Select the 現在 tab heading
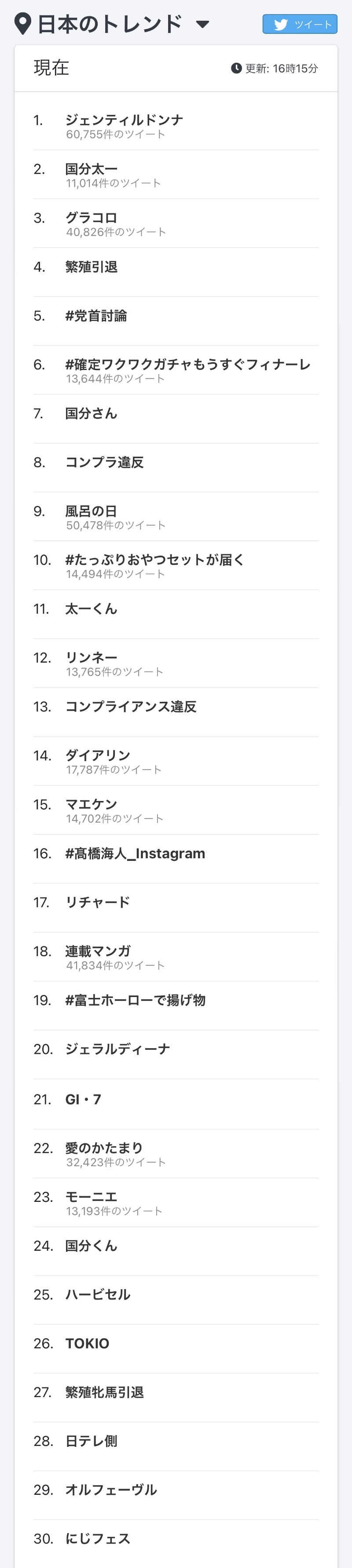352x1568 pixels. point(51,67)
